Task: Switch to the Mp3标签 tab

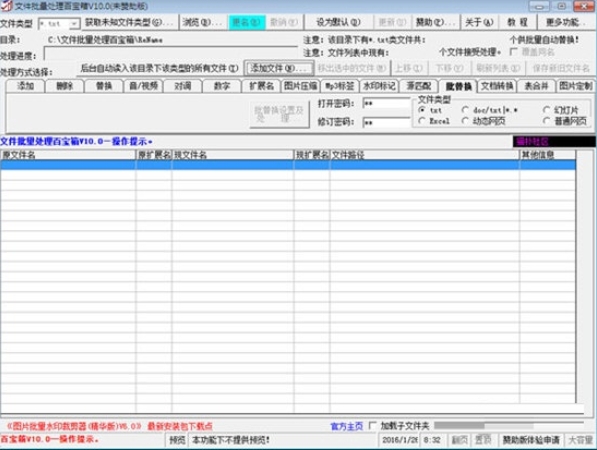Action: coord(340,86)
